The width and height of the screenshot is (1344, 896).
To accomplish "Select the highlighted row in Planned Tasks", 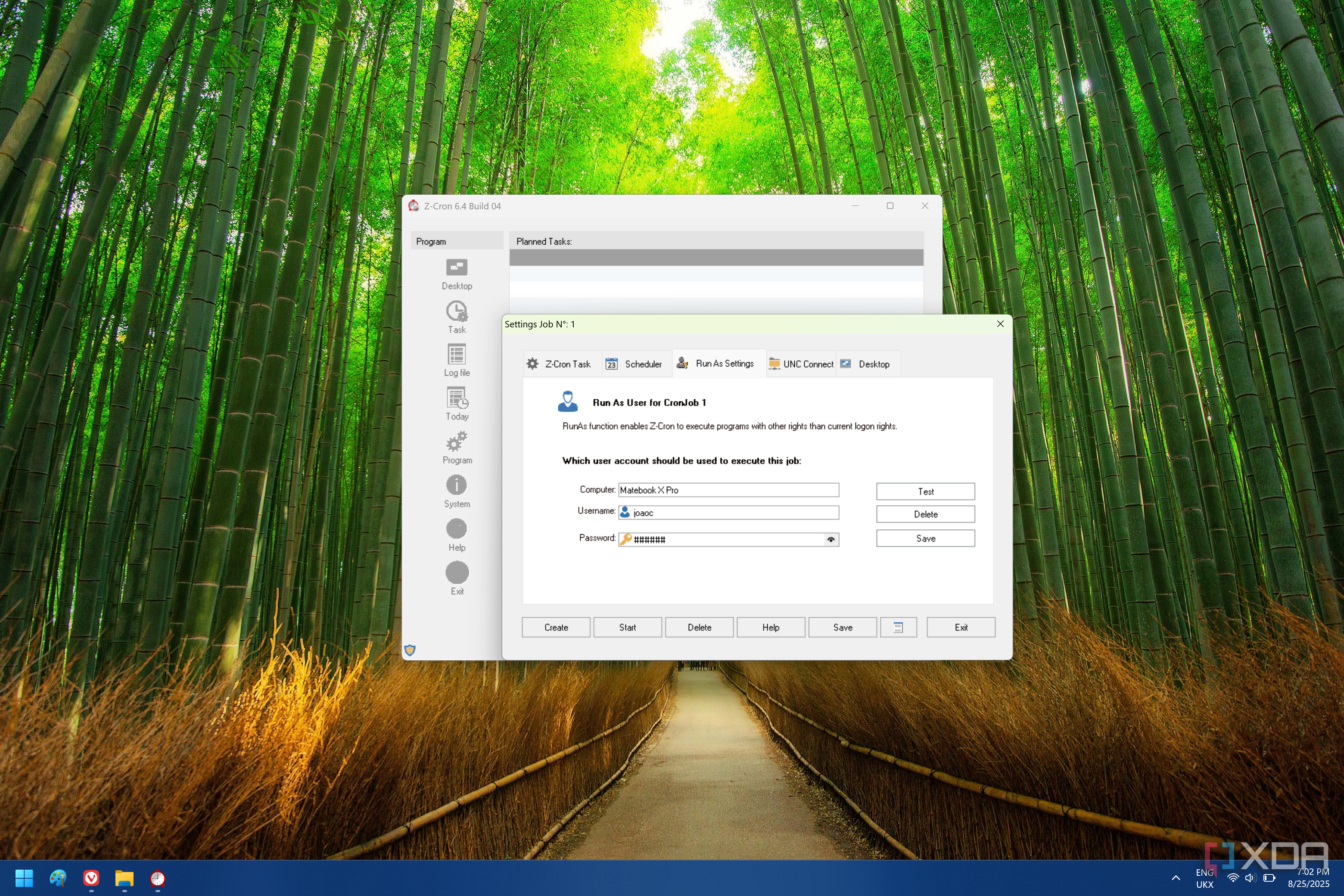I will (x=716, y=258).
